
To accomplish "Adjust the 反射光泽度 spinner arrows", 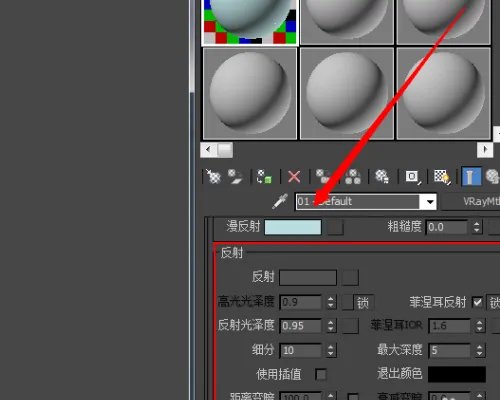I will pos(331,326).
